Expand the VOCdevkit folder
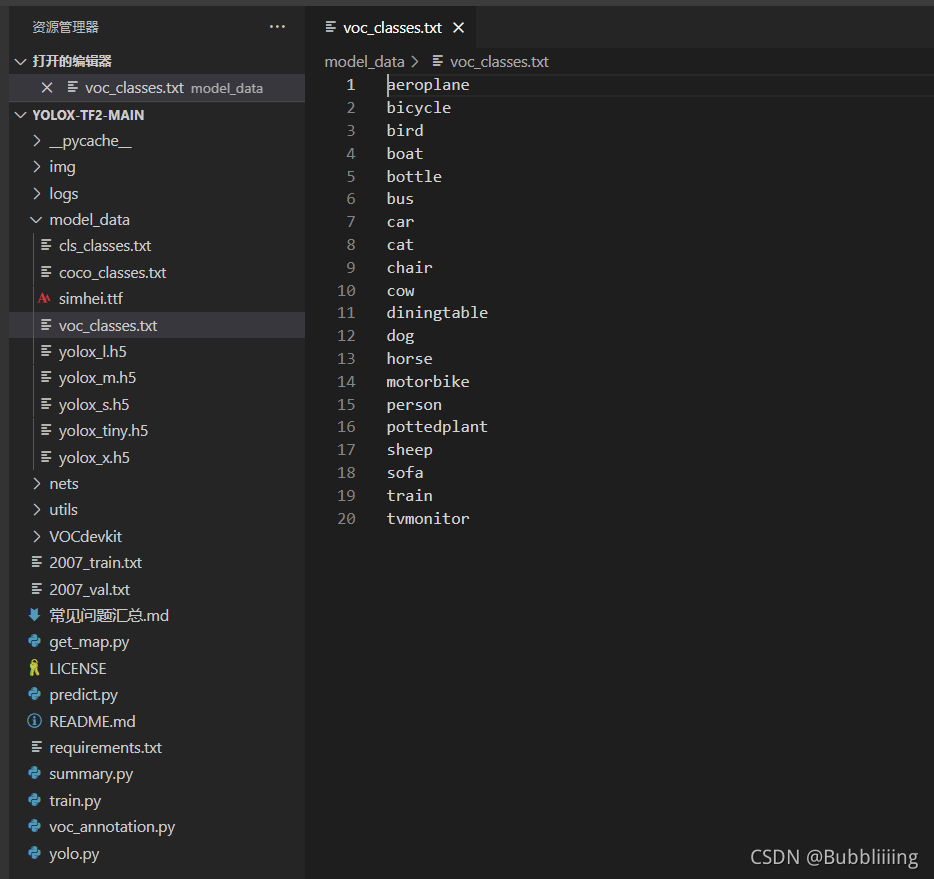Screen dimensions: 934x879 coord(37,537)
